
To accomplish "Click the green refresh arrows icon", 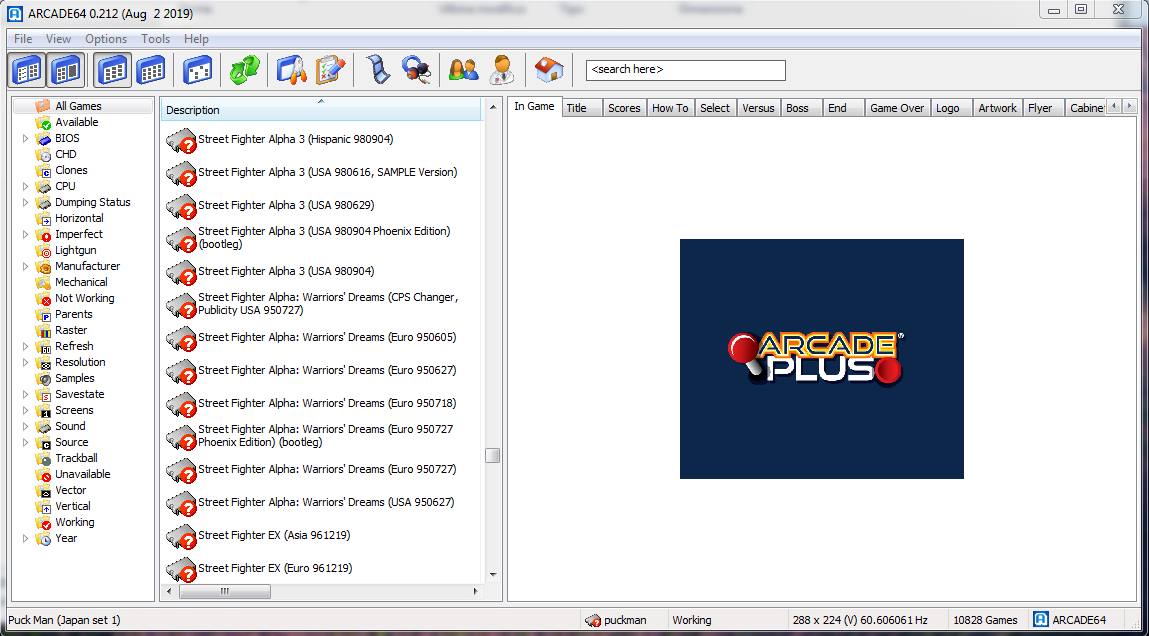I will 244,70.
